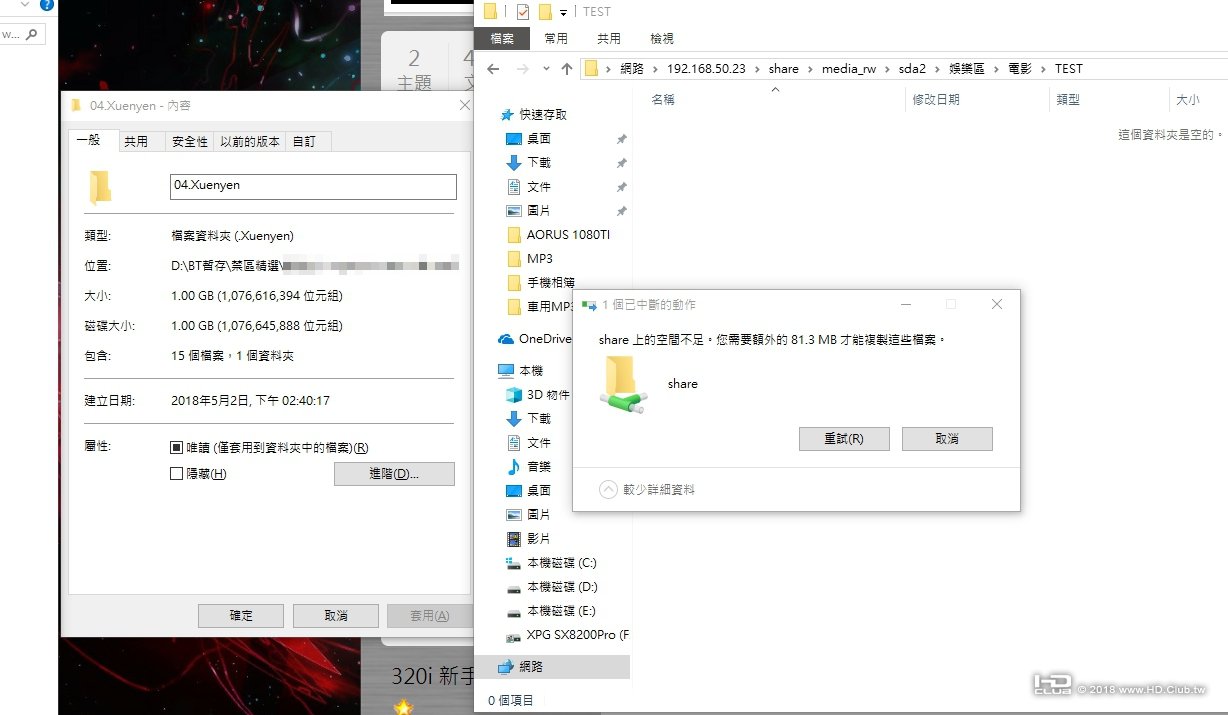Click the blue help icon at top-left
The height and width of the screenshot is (715, 1228).
tap(47, 5)
